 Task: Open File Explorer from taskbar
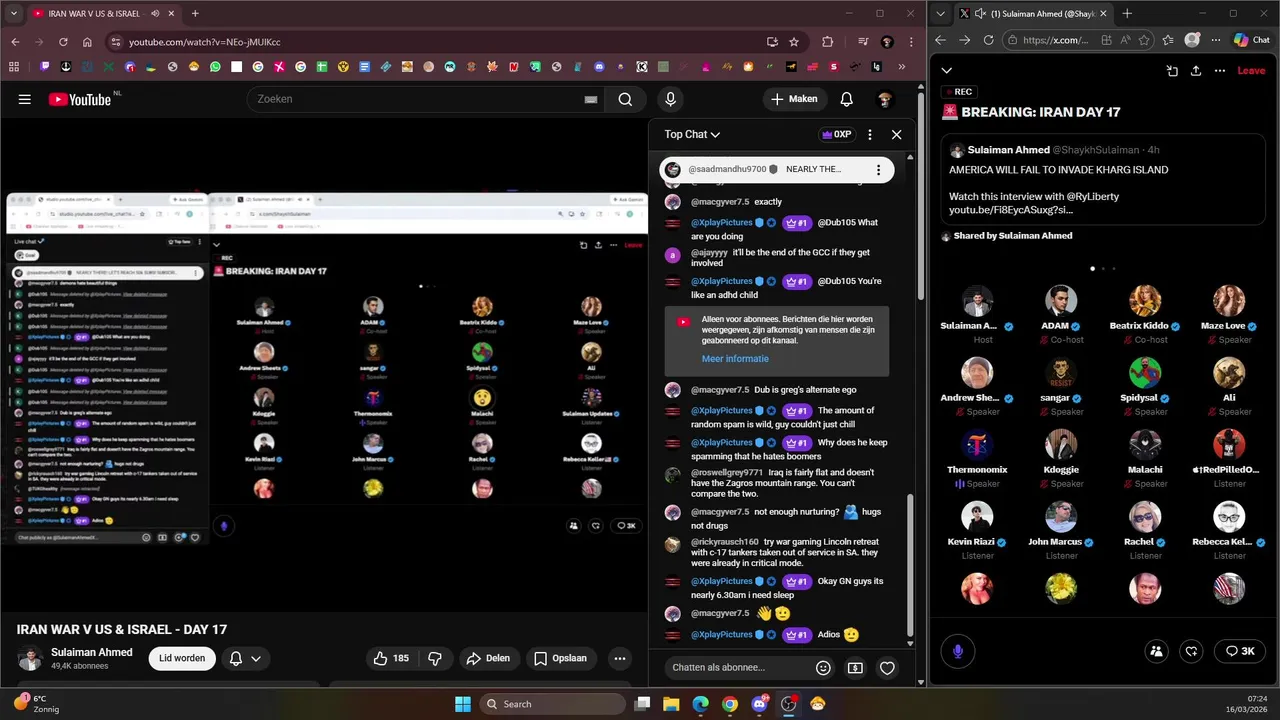[671, 704]
